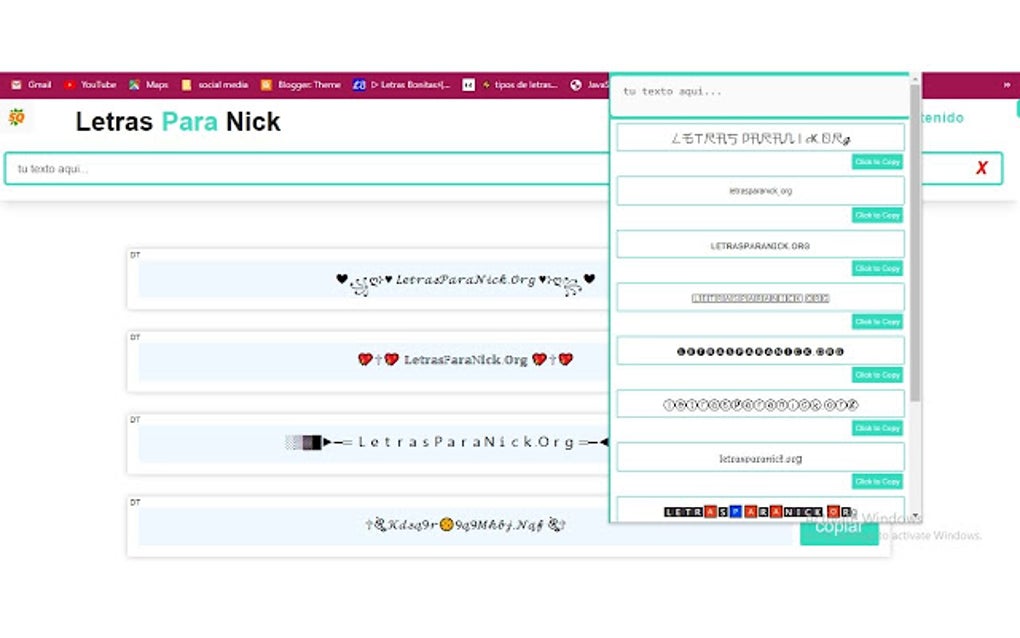Copy the circled-letters font style
This screenshot has height=638, width=1020.
[876, 427]
